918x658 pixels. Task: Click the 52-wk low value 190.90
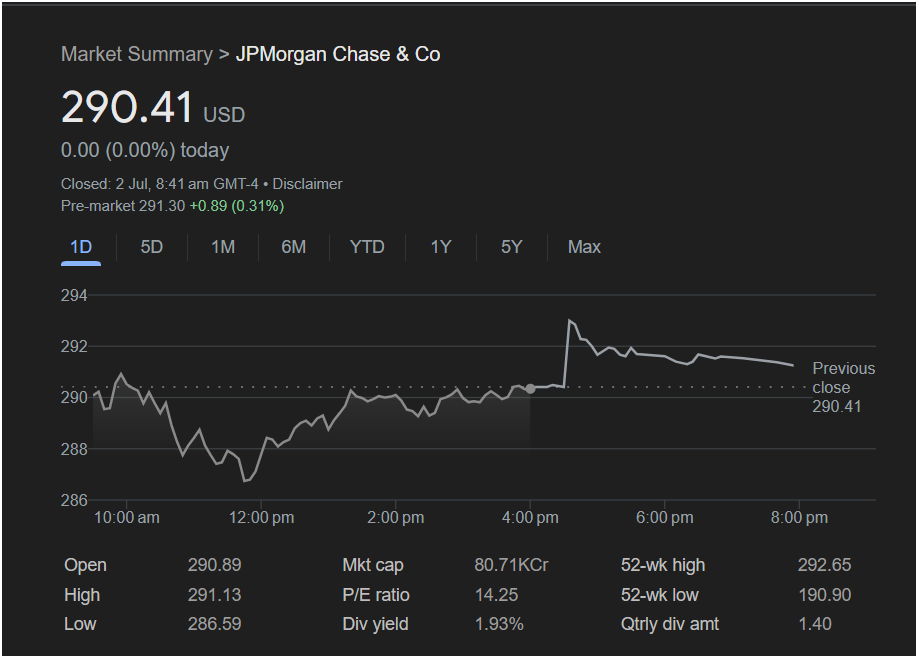(x=825, y=595)
